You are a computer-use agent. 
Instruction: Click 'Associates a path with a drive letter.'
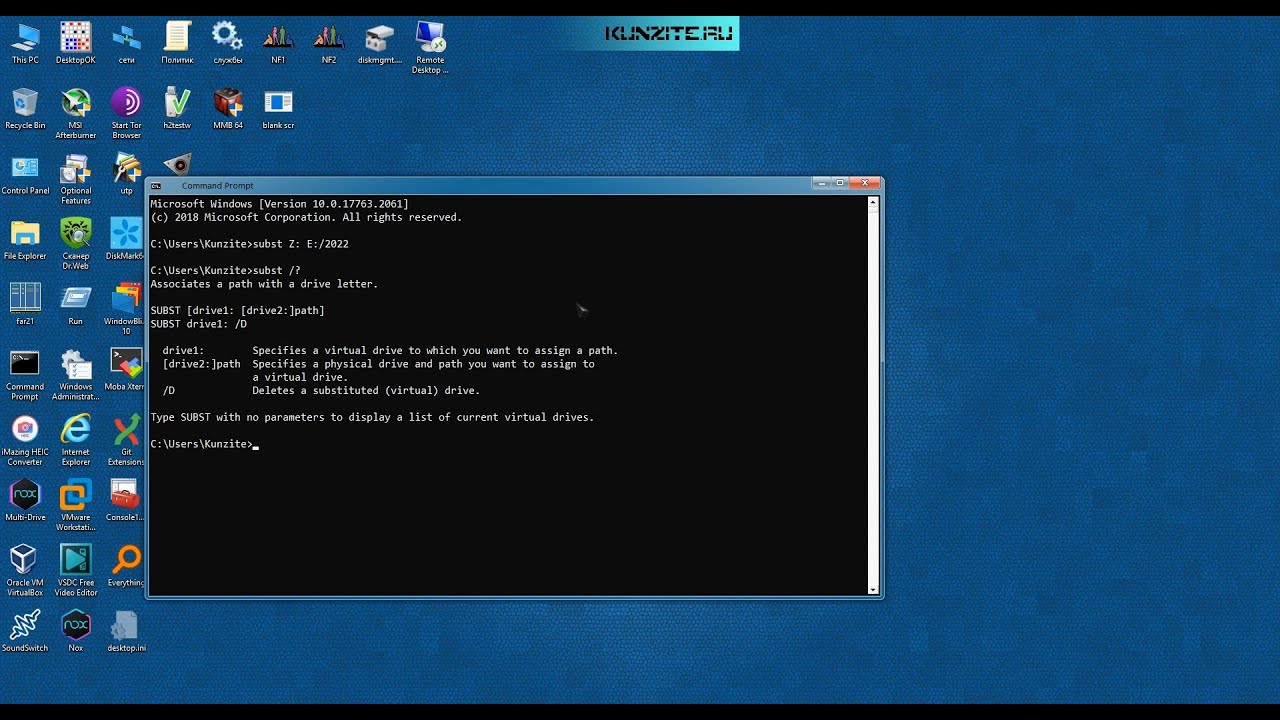[x=264, y=284]
